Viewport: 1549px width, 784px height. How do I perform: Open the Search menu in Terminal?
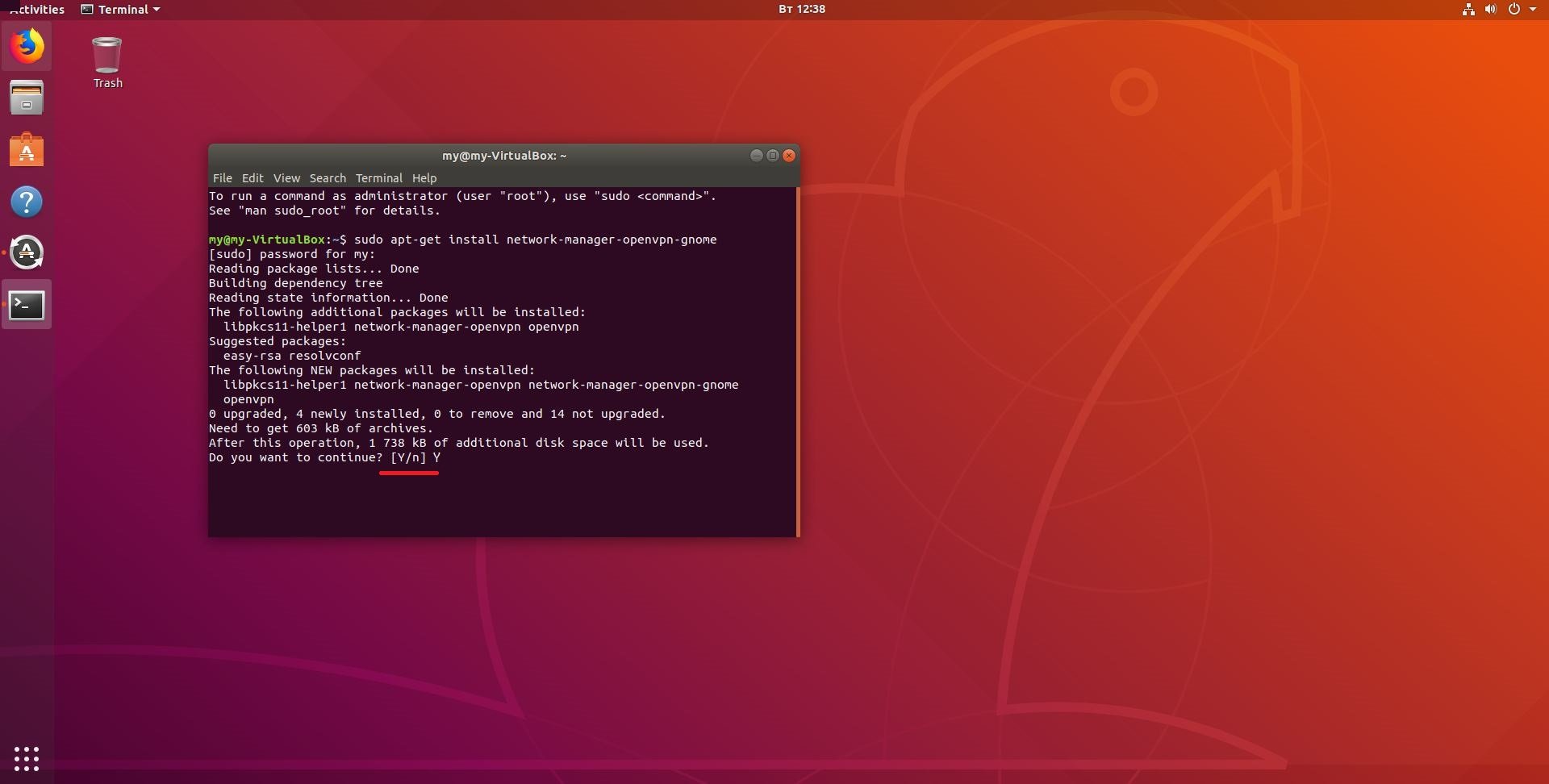pos(328,178)
